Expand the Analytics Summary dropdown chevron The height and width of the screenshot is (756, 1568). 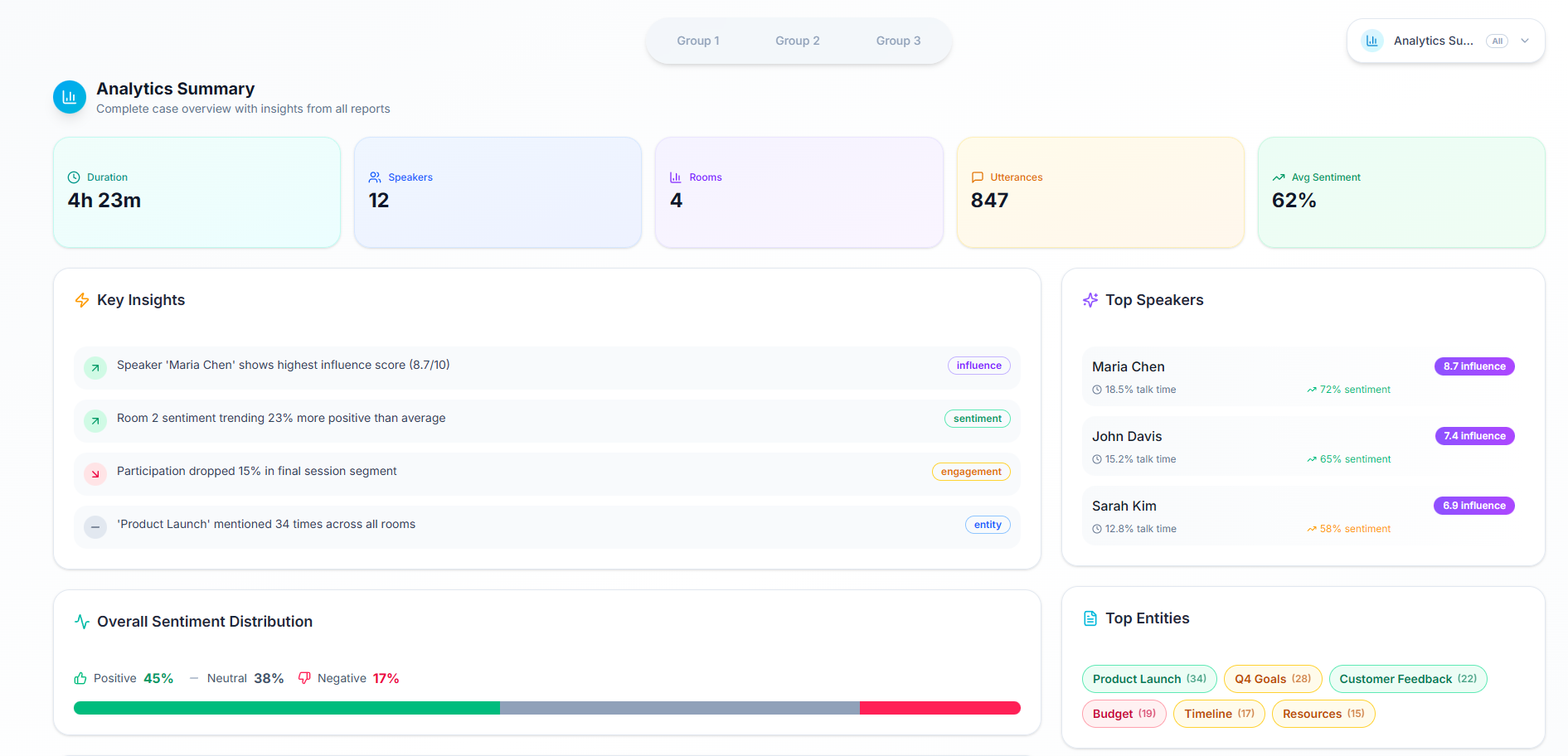[x=1524, y=41]
